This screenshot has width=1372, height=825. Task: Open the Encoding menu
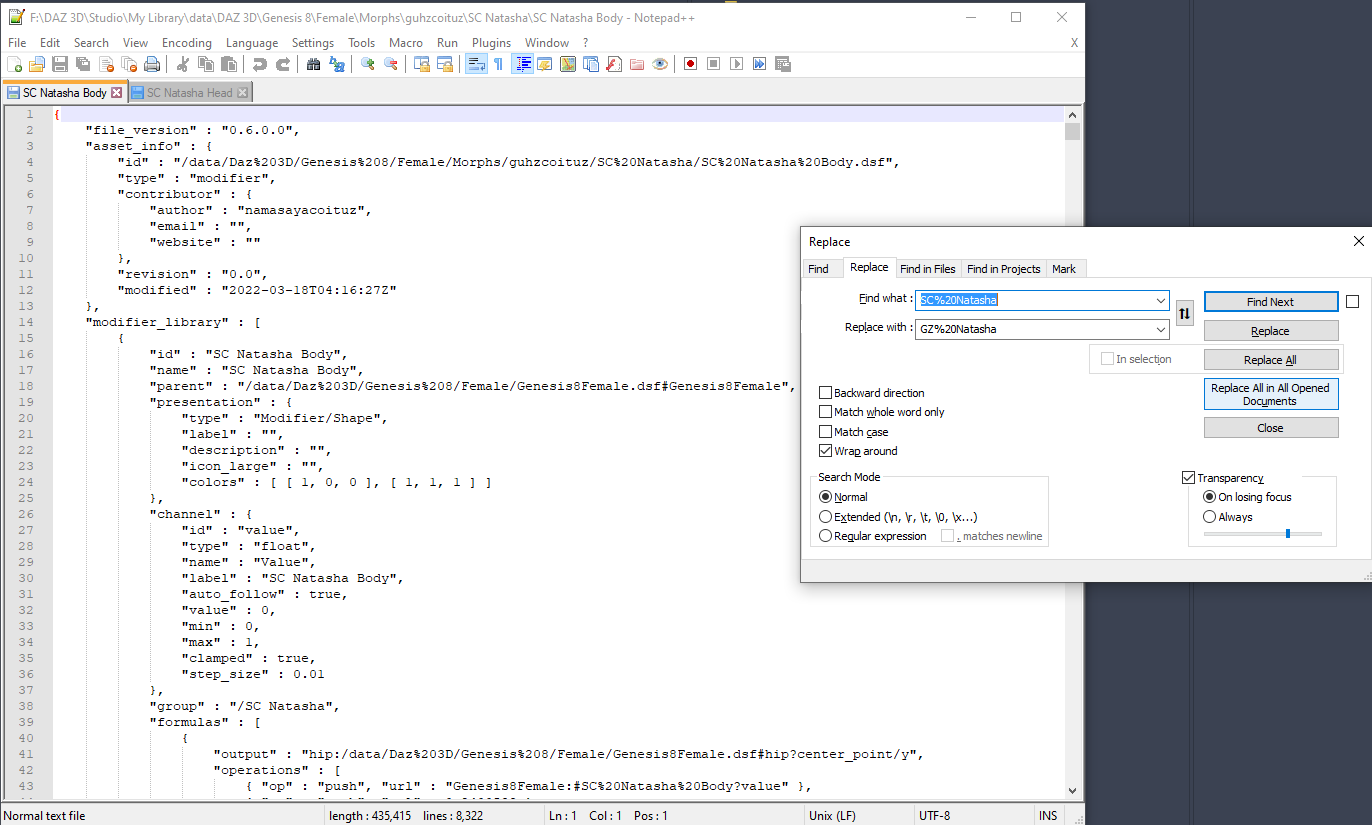pos(187,43)
